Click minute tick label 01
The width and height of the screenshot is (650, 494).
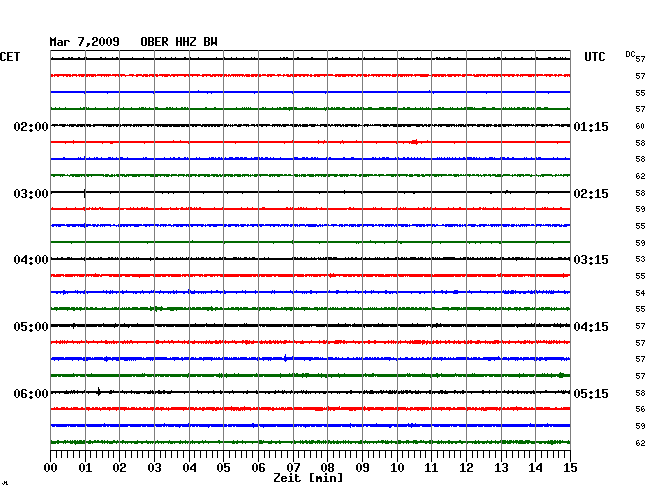(85, 468)
